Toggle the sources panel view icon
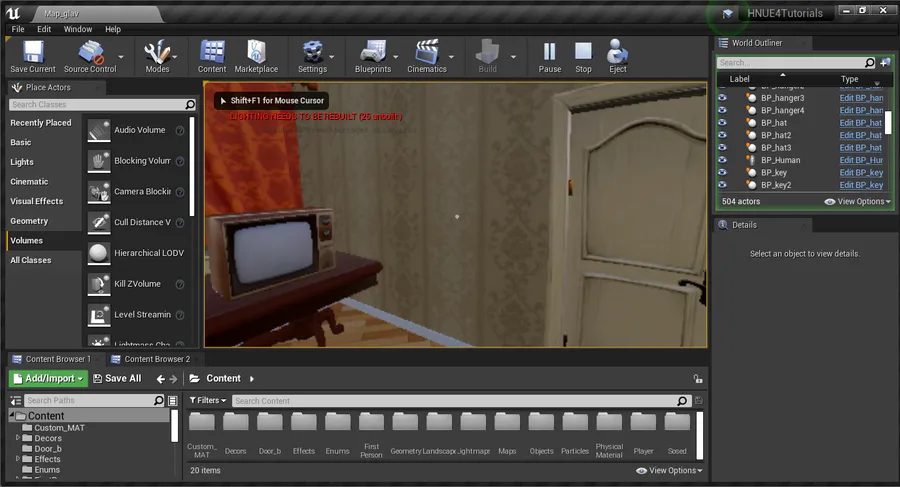Viewport: 900px width, 487px height. [173, 401]
